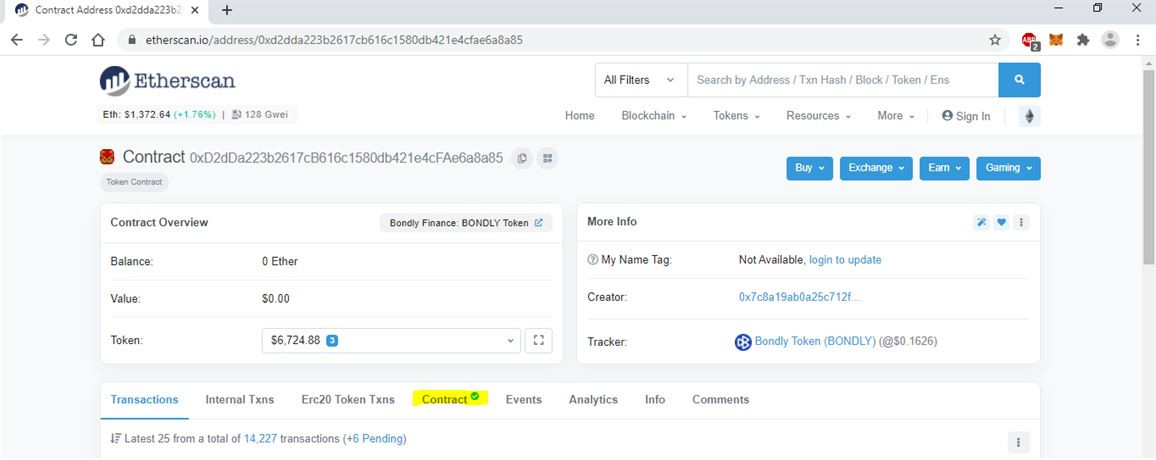Switch to the Erc20 Token Txns tab
The height and width of the screenshot is (460, 1156).
click(x=348, y=400)
